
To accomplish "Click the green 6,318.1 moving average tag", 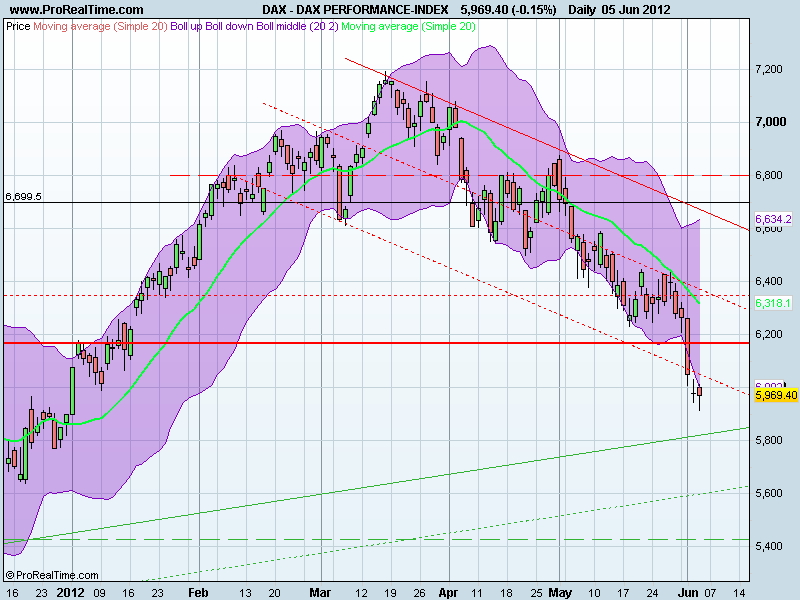I will pos(773,304).
